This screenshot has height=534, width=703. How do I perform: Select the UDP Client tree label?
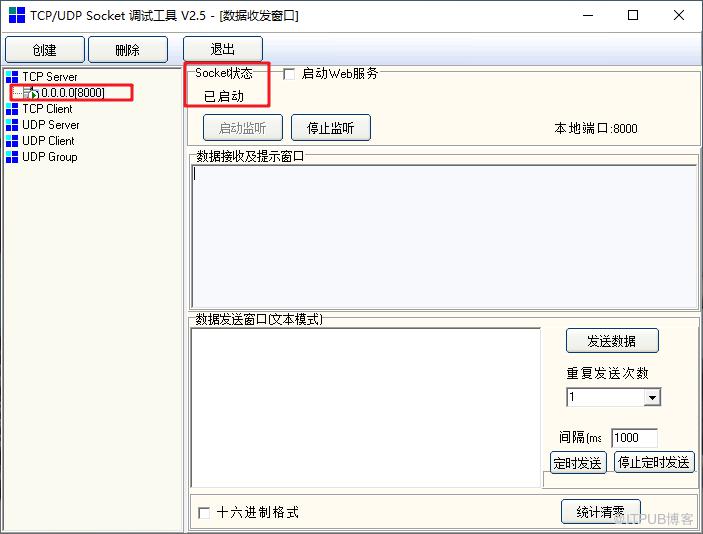tap(48, 141)
